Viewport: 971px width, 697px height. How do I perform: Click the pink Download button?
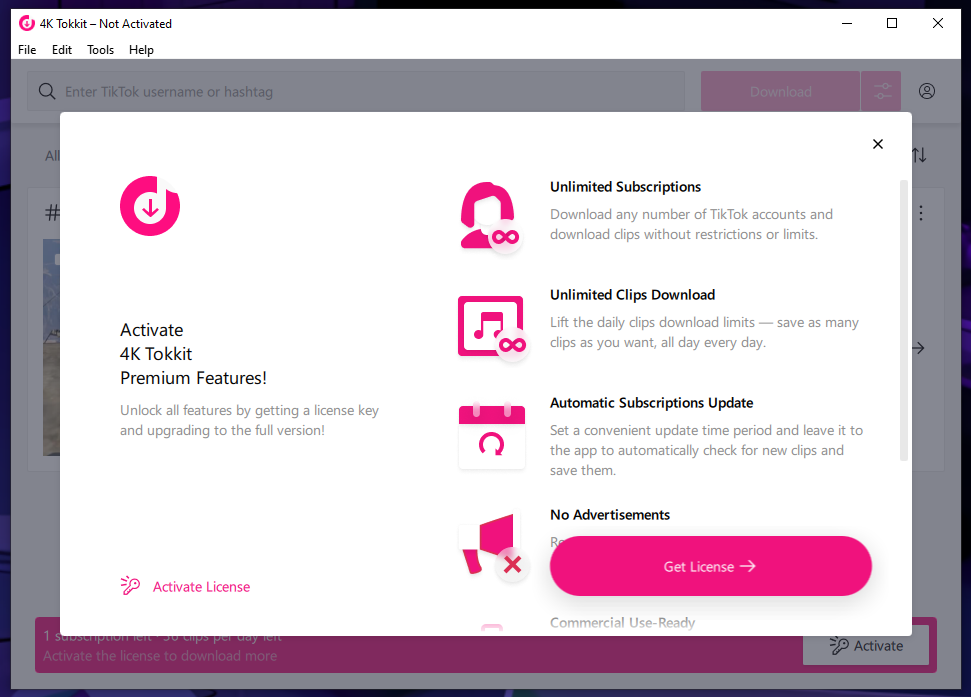pos(780,91)
